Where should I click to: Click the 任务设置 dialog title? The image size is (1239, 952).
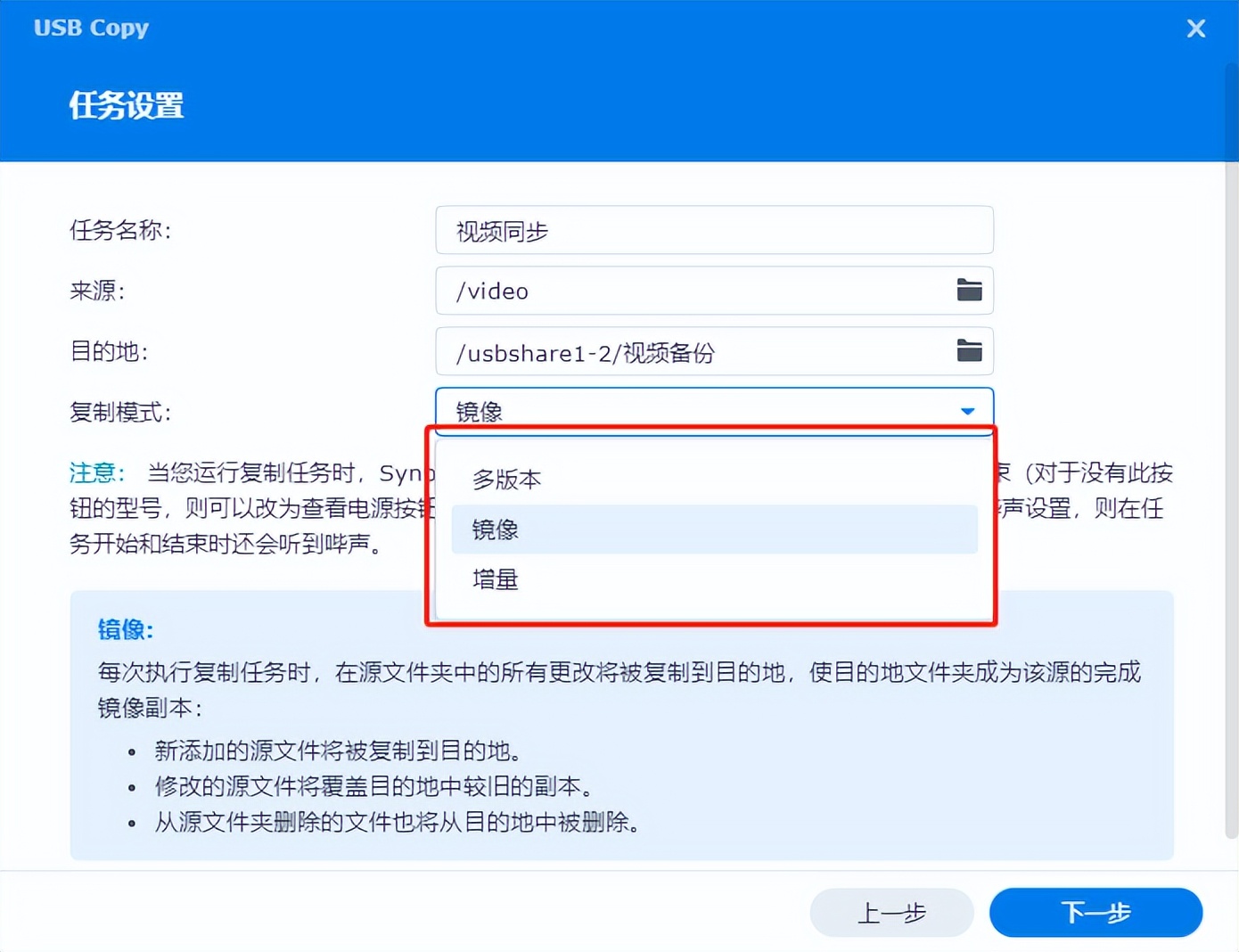[x=125, y=105]
